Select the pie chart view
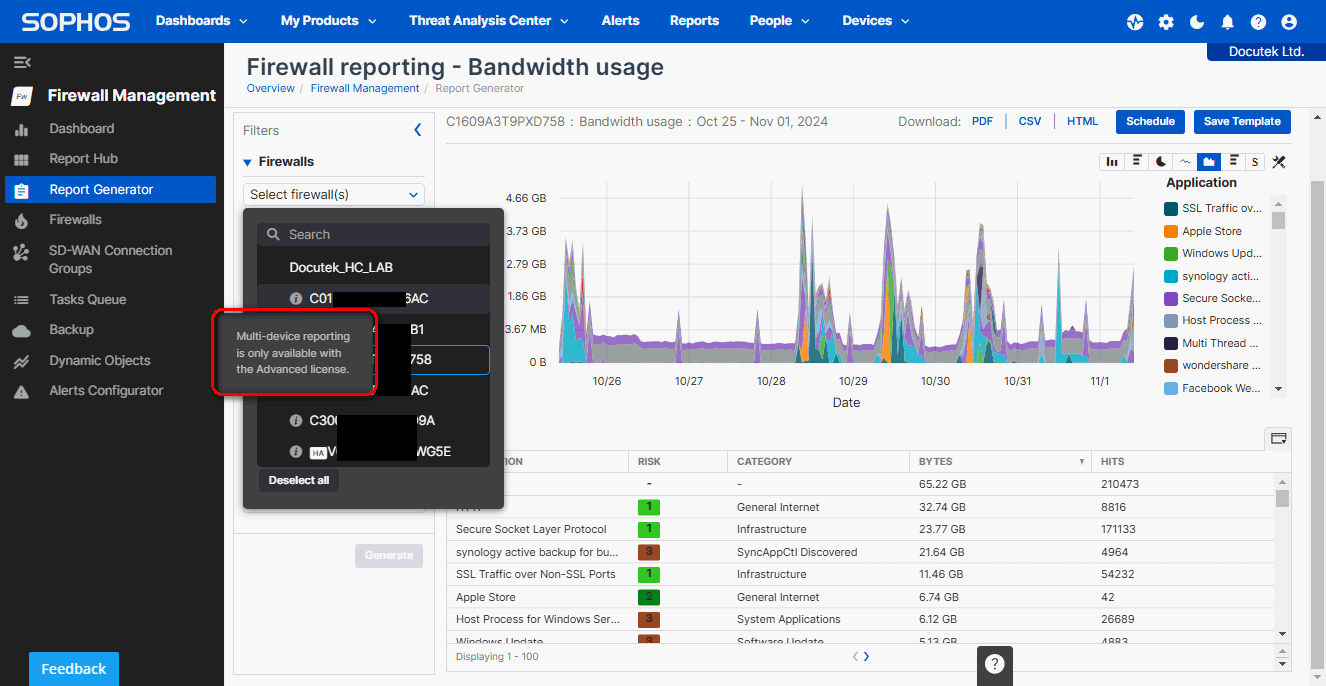1326x686 pixels. (x=1161, y=162)
